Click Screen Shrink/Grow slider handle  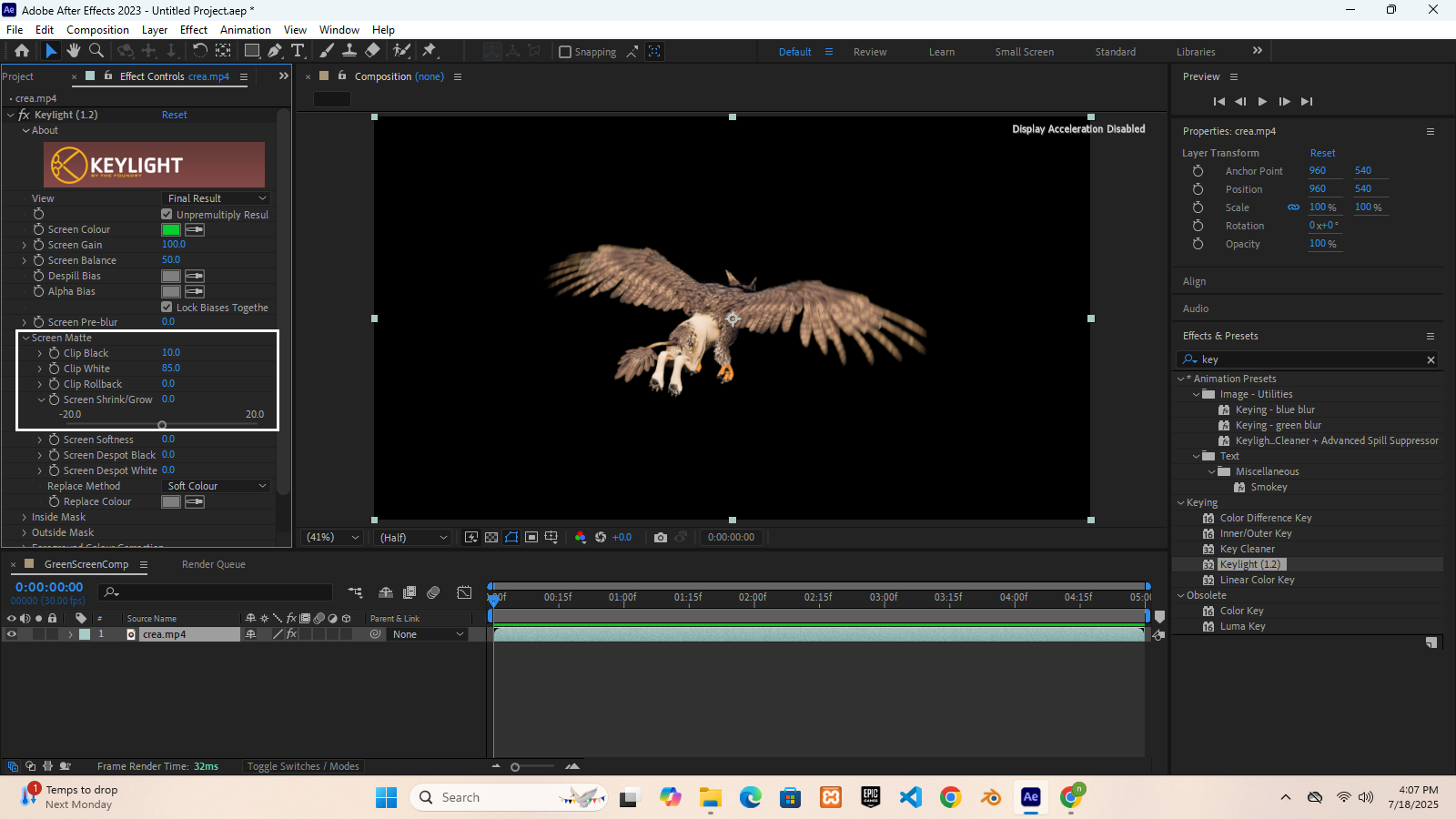coord(162,425)
